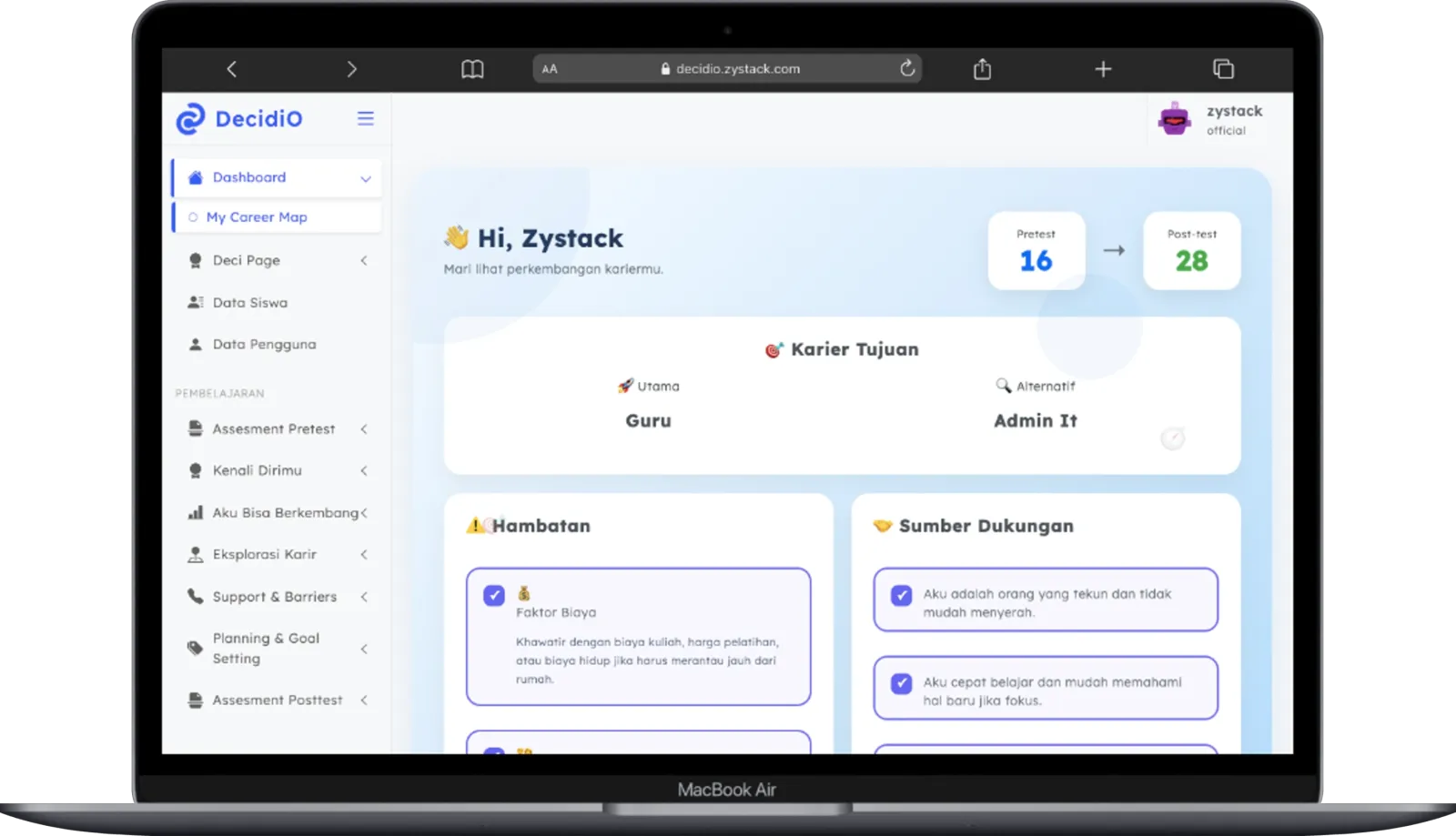The height and width of the screenshot is (836, 1456).
Task: Click the decidio.zystack.com address bar
Action: (x=727, y=69)
